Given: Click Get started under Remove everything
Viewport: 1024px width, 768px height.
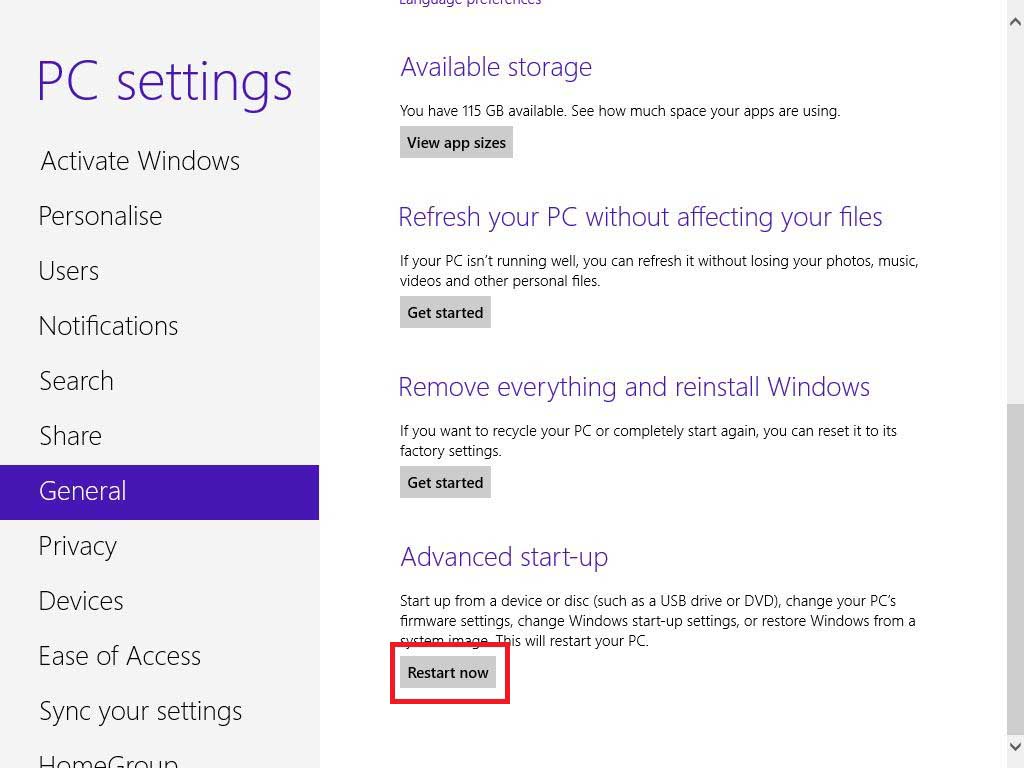Looking at the screenshot, I should pyautogui.click(x=445, y=482).
